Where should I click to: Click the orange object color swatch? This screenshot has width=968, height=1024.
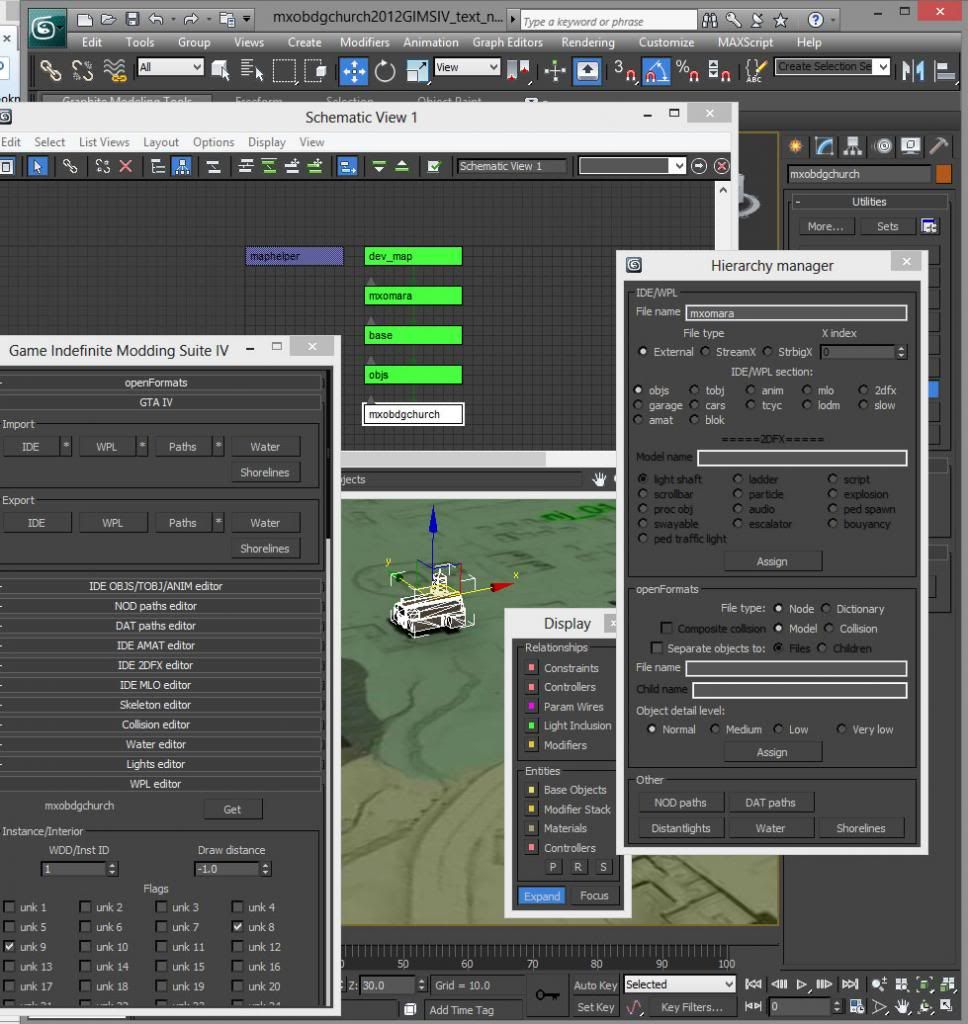(943, 174)
